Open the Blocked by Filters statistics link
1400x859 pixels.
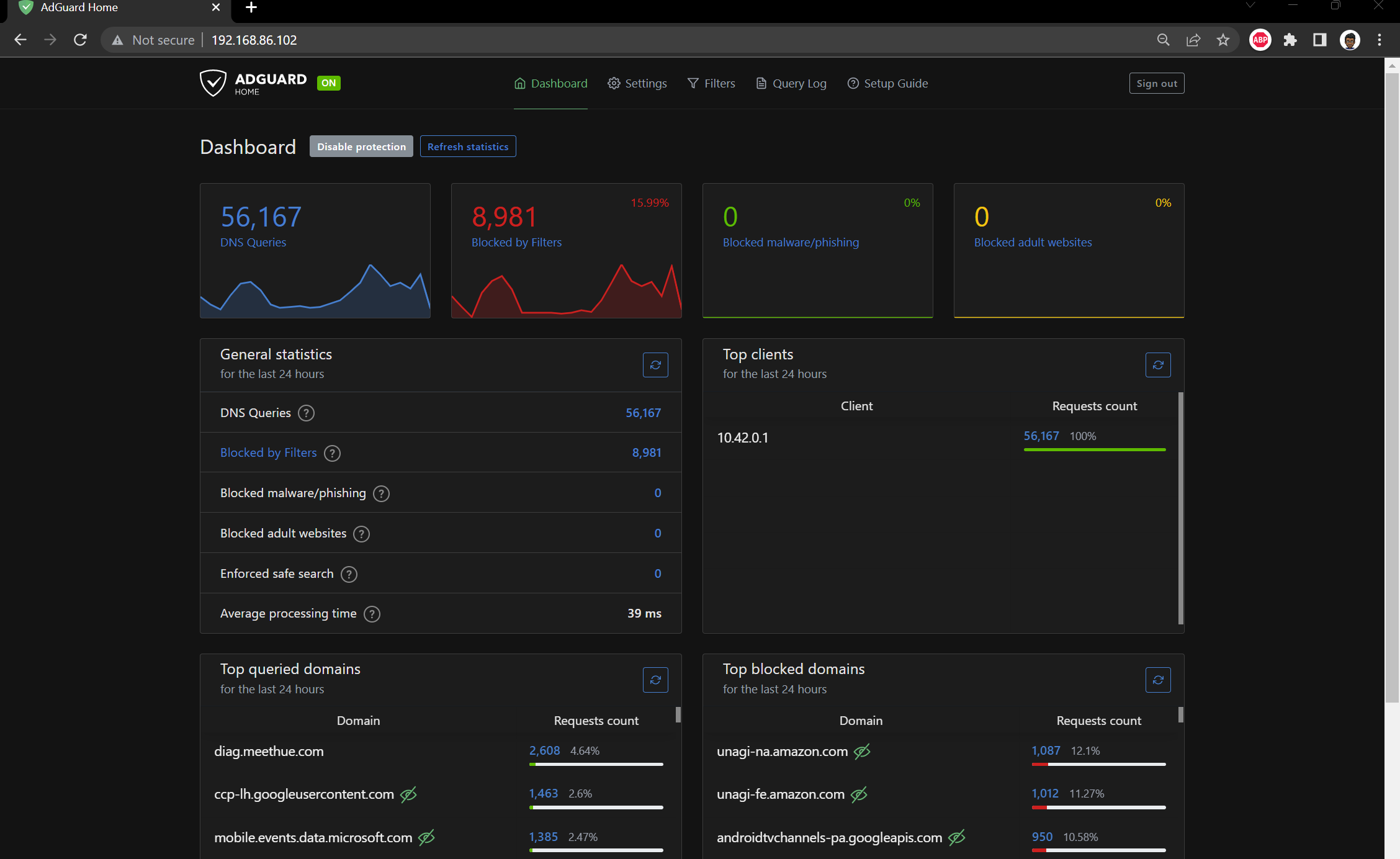pyautogui.click(x=268, y=452)
